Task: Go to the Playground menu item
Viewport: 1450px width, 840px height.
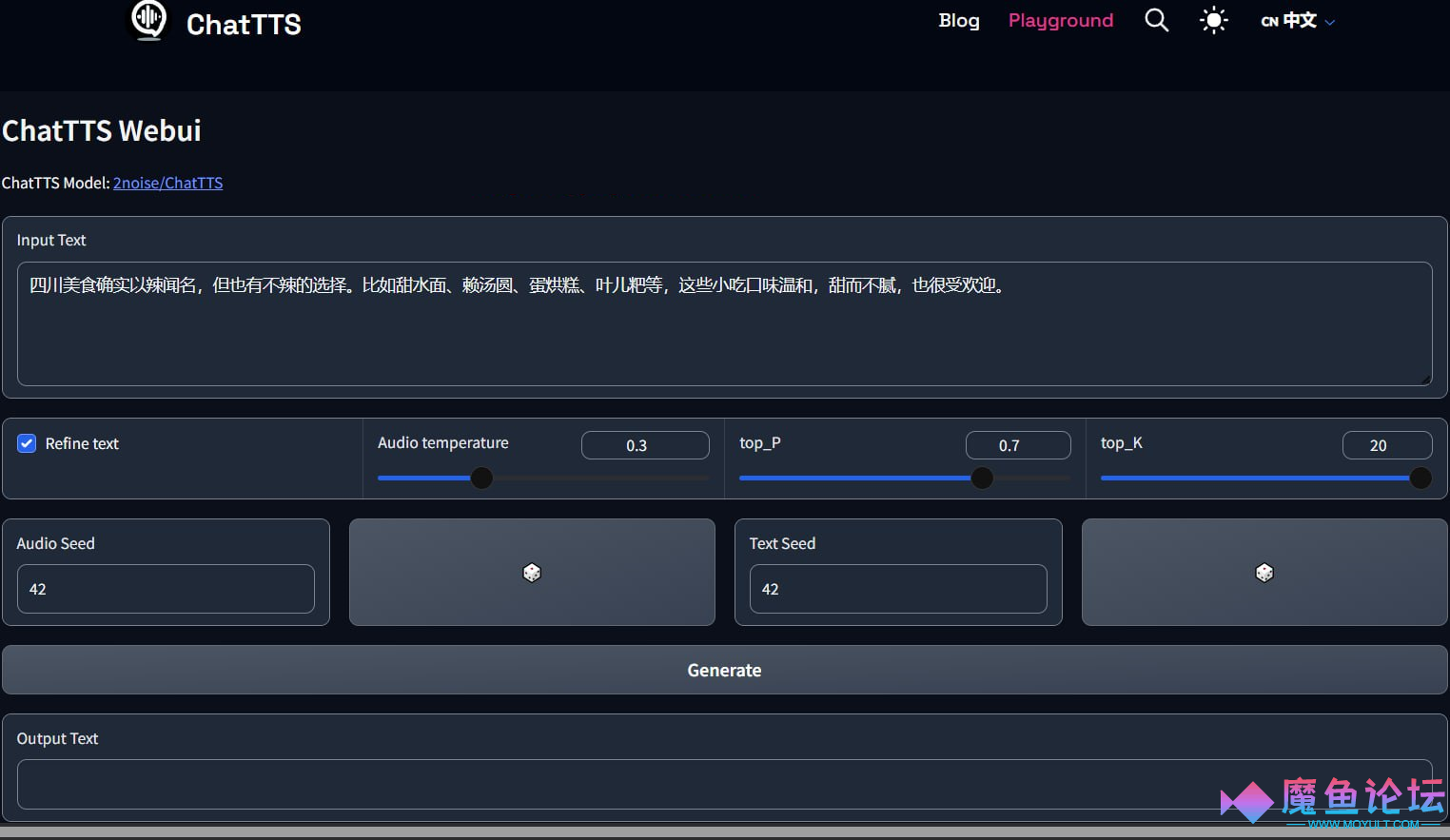Action: pos(1061,20)
